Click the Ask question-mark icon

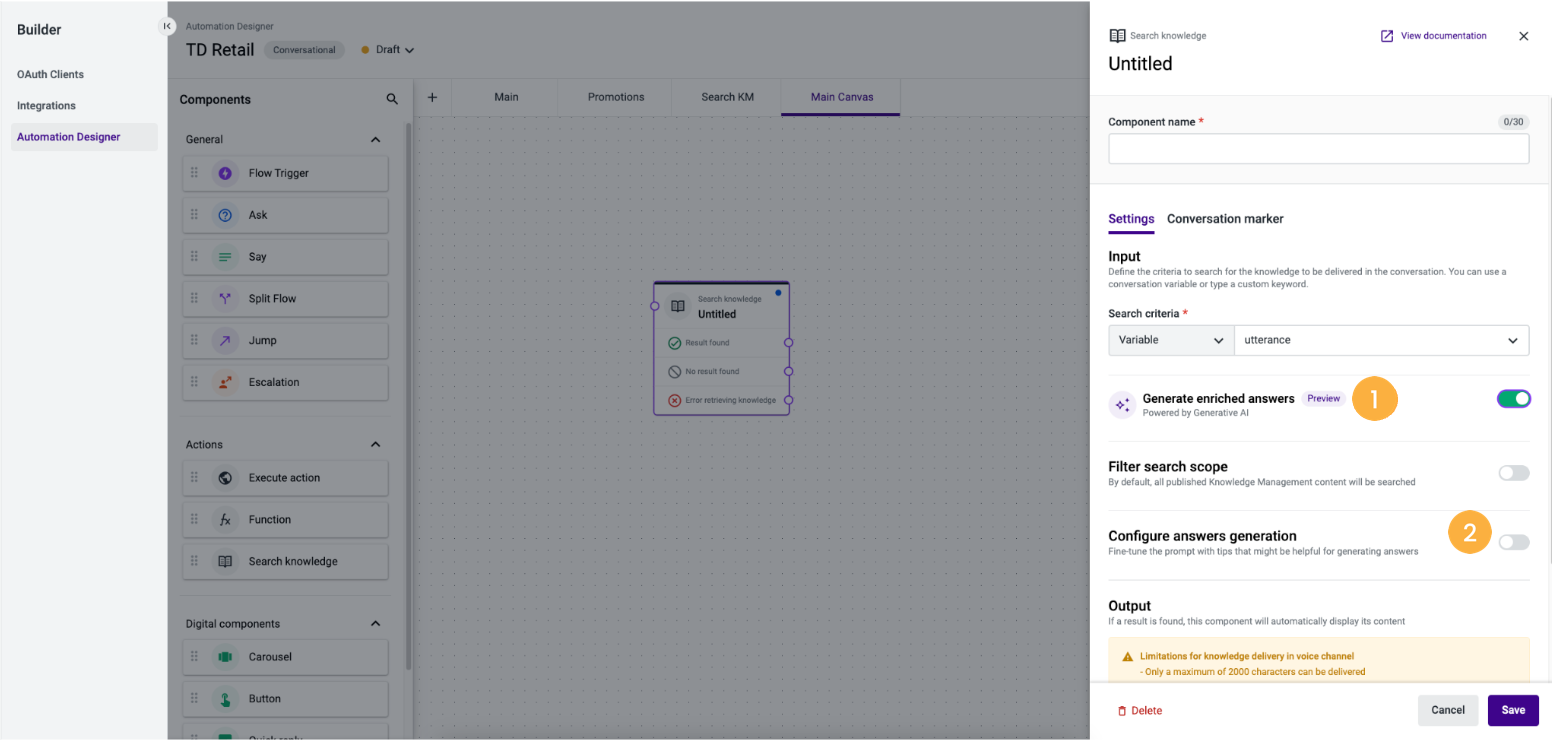[x=225, y=215]
